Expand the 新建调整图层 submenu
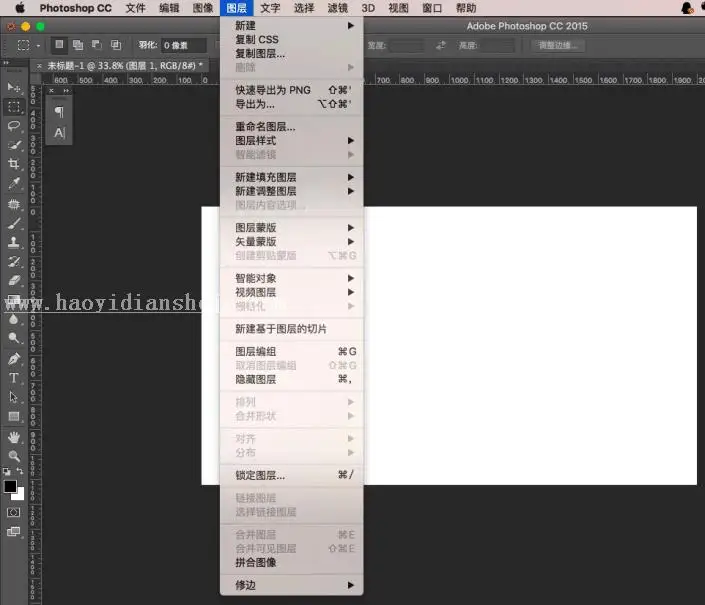Viewport: 705px width, 605px height. pyautogui.click(x=292, y=191)
